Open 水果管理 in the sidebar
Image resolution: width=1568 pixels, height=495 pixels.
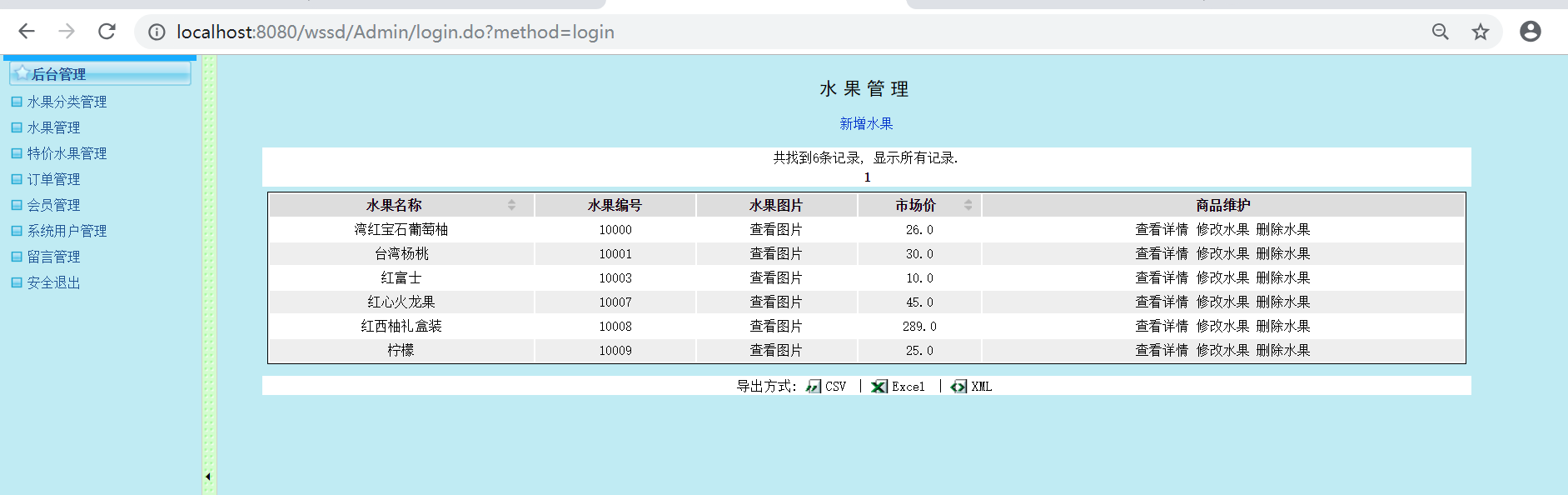tap(53, 127)
